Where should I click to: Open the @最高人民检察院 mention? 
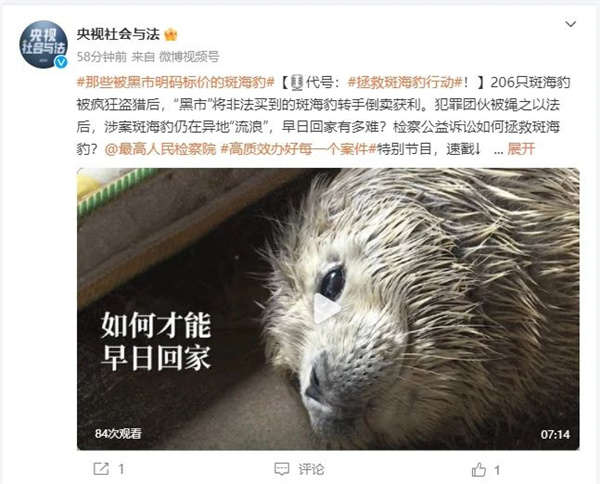tap(160, 149)
